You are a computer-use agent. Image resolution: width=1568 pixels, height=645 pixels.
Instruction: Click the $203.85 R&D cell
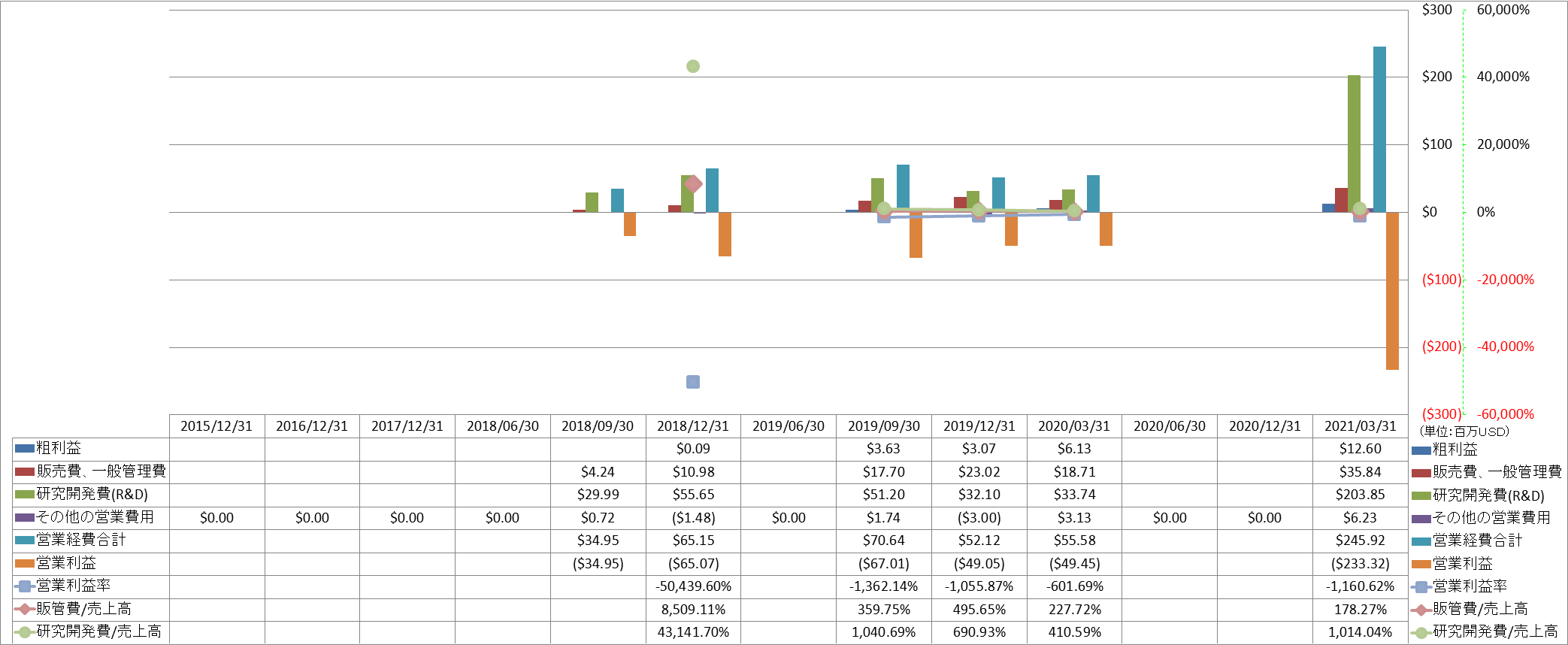pos(1361,495)
